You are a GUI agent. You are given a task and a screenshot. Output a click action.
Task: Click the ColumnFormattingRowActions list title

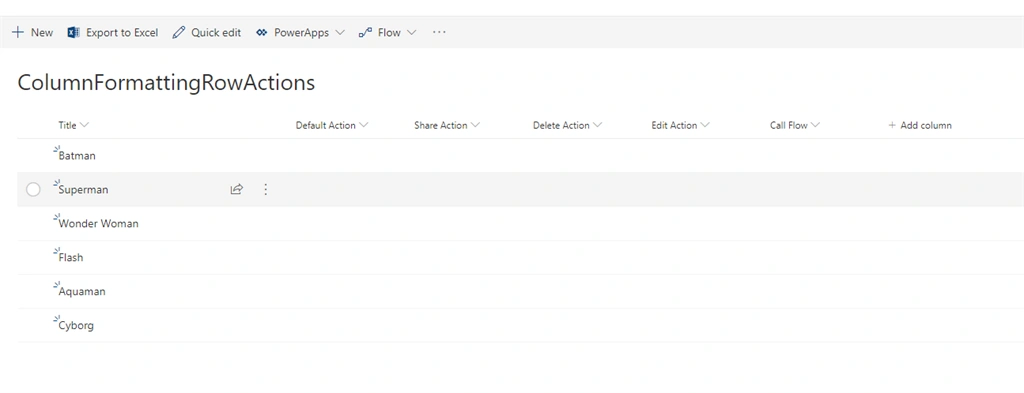click(166, 83)
